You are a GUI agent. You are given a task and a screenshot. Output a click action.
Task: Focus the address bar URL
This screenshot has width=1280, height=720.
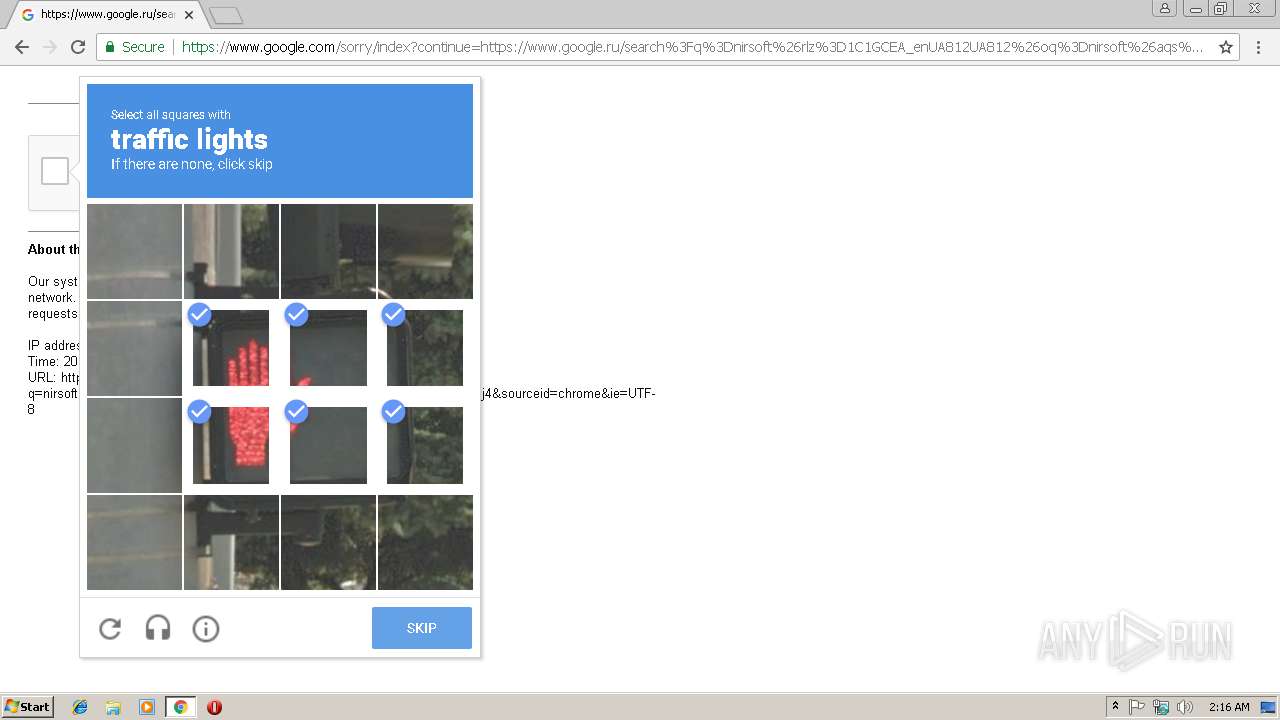692,47
